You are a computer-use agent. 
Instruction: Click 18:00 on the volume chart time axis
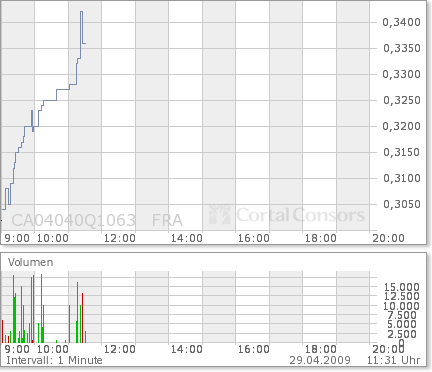[x=321, y=349]
